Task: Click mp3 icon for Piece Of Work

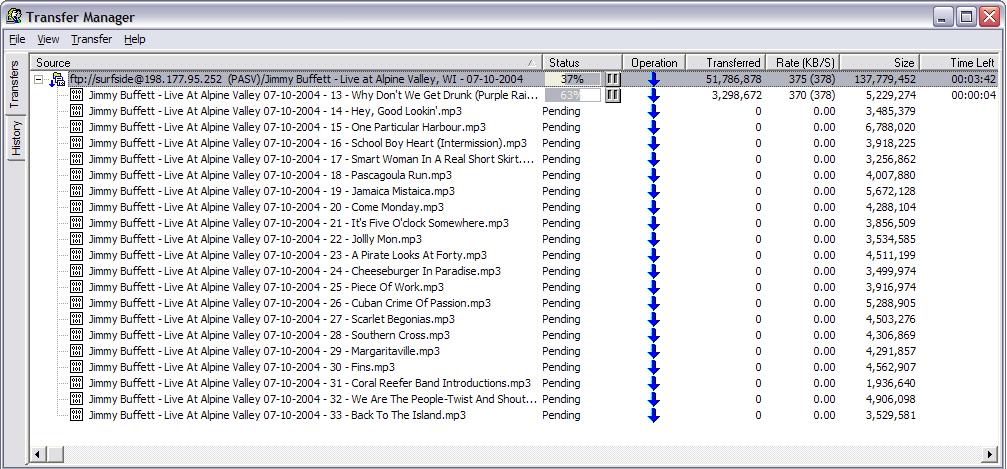Action: (x=76, y=287)
